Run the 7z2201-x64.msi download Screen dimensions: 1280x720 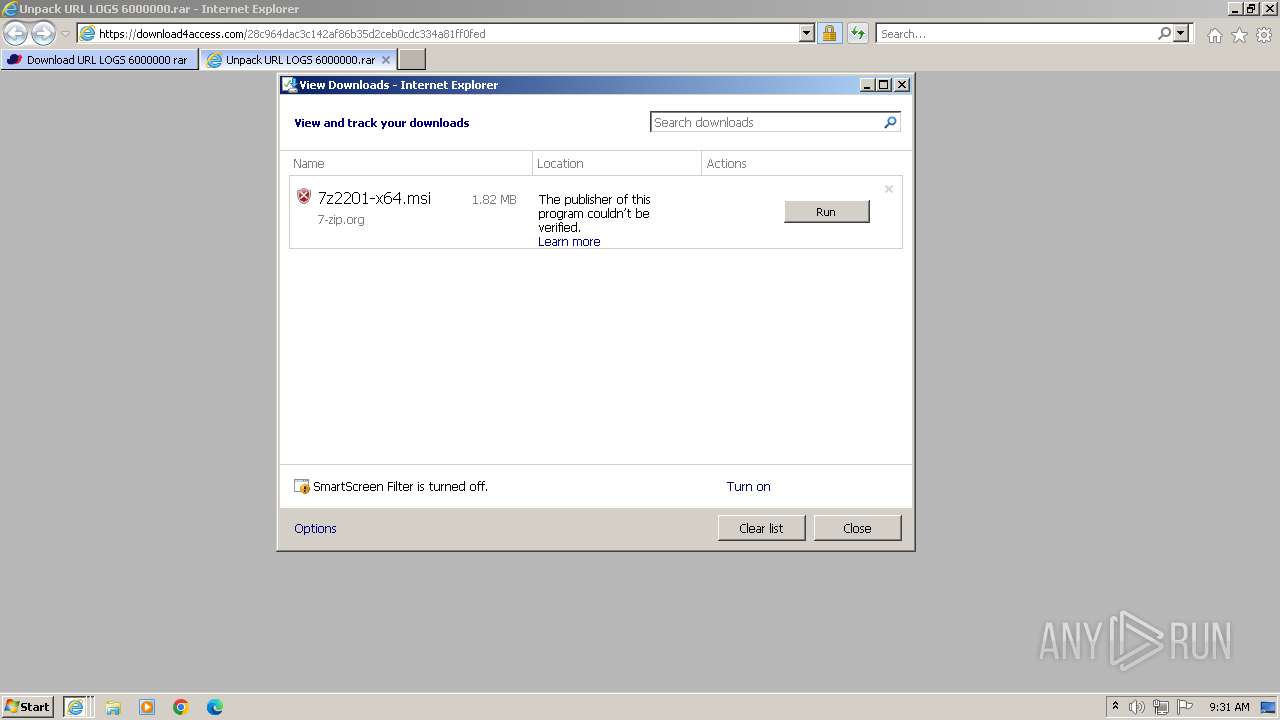point(826,211)
